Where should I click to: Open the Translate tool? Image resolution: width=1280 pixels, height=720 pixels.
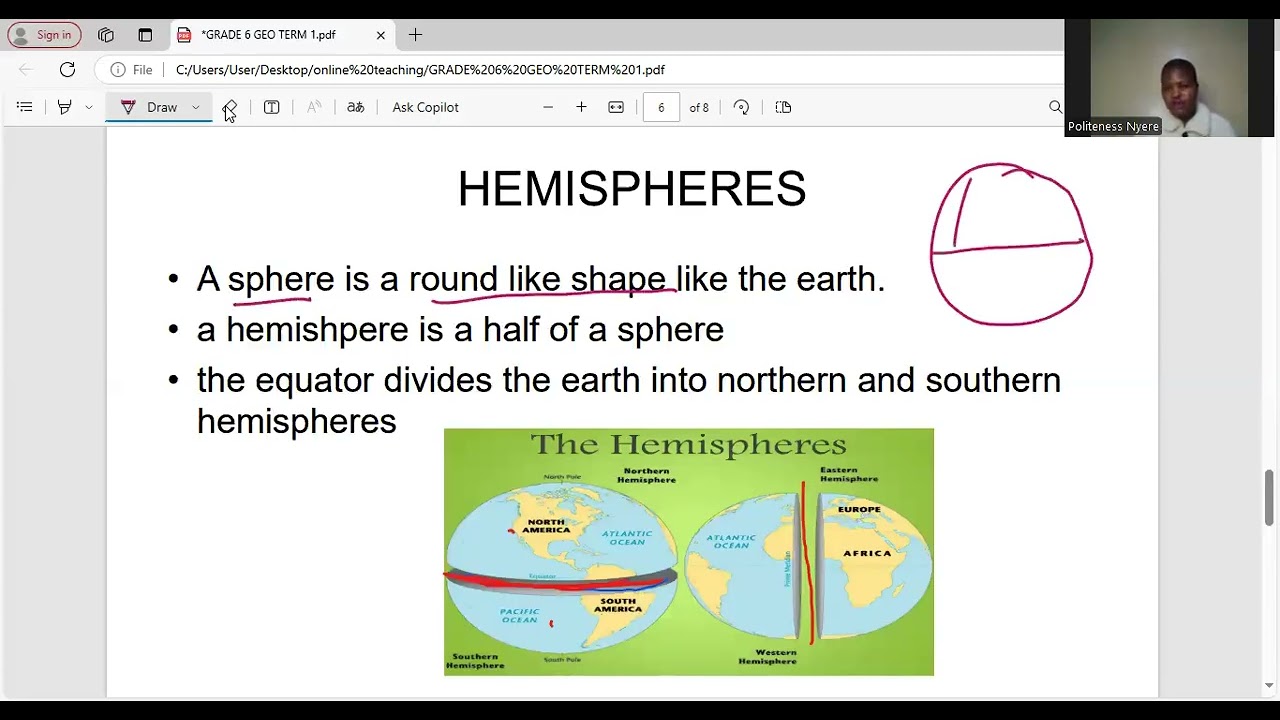point(356,107)
